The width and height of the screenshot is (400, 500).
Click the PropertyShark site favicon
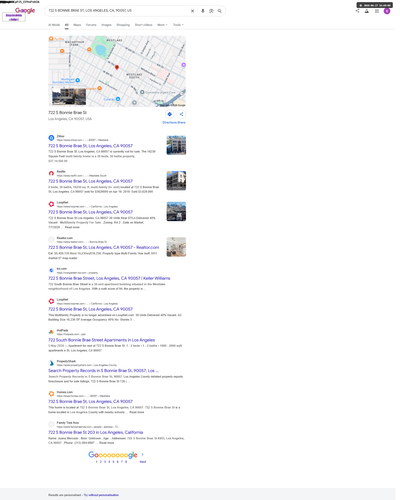click(51, 363)
